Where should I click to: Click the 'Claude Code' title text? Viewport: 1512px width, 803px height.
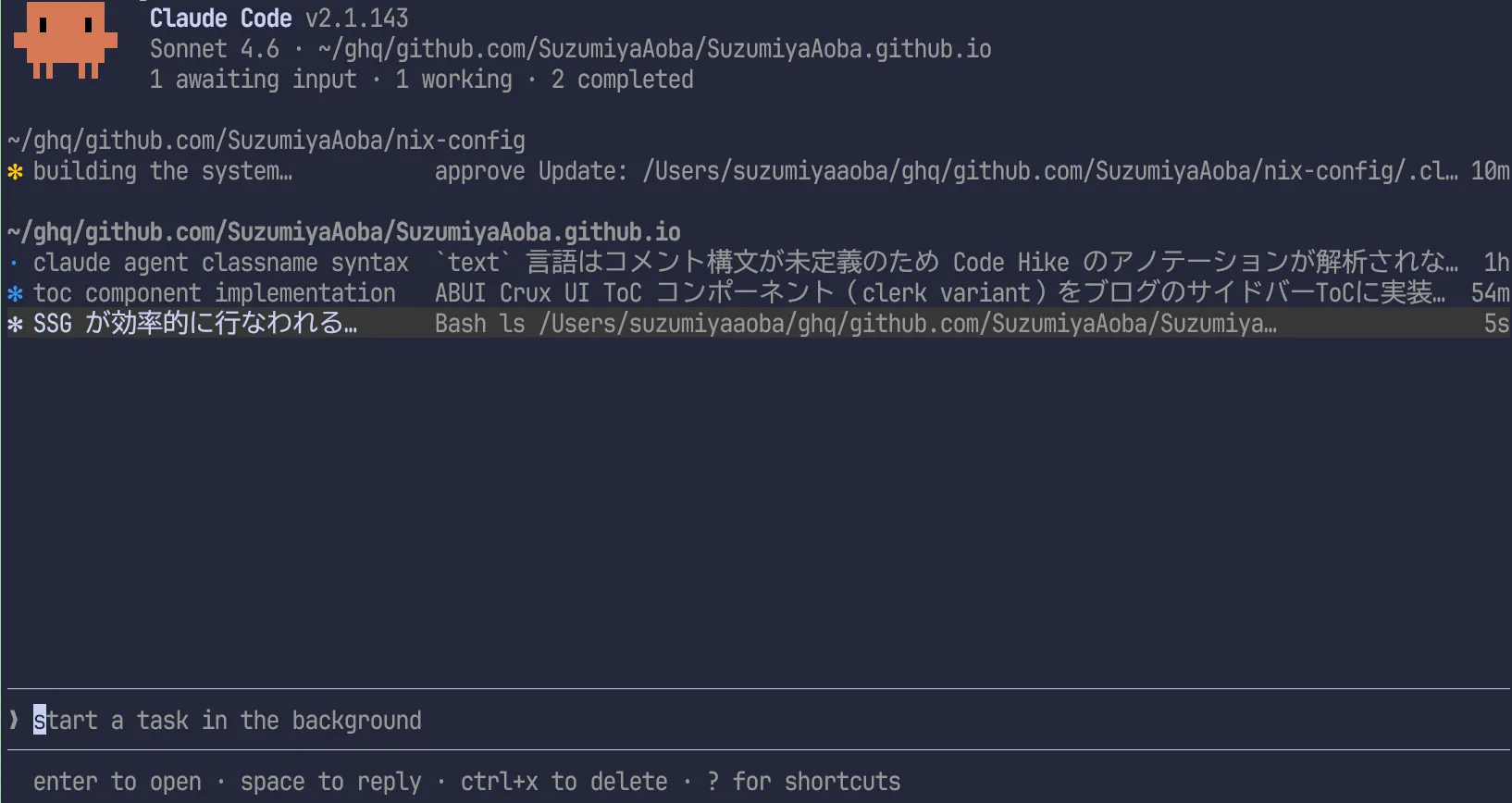pos(221,19)
